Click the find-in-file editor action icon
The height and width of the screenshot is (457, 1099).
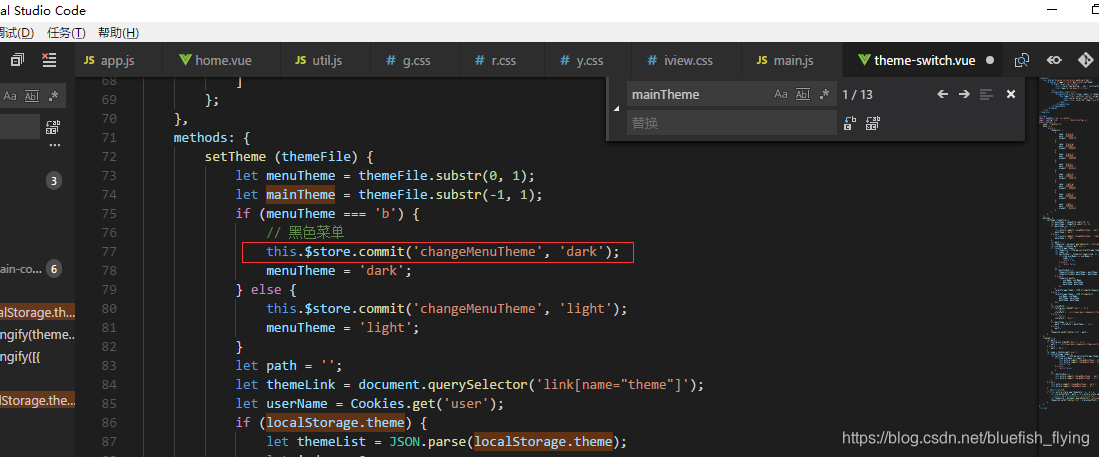(x=1022, y=61)
